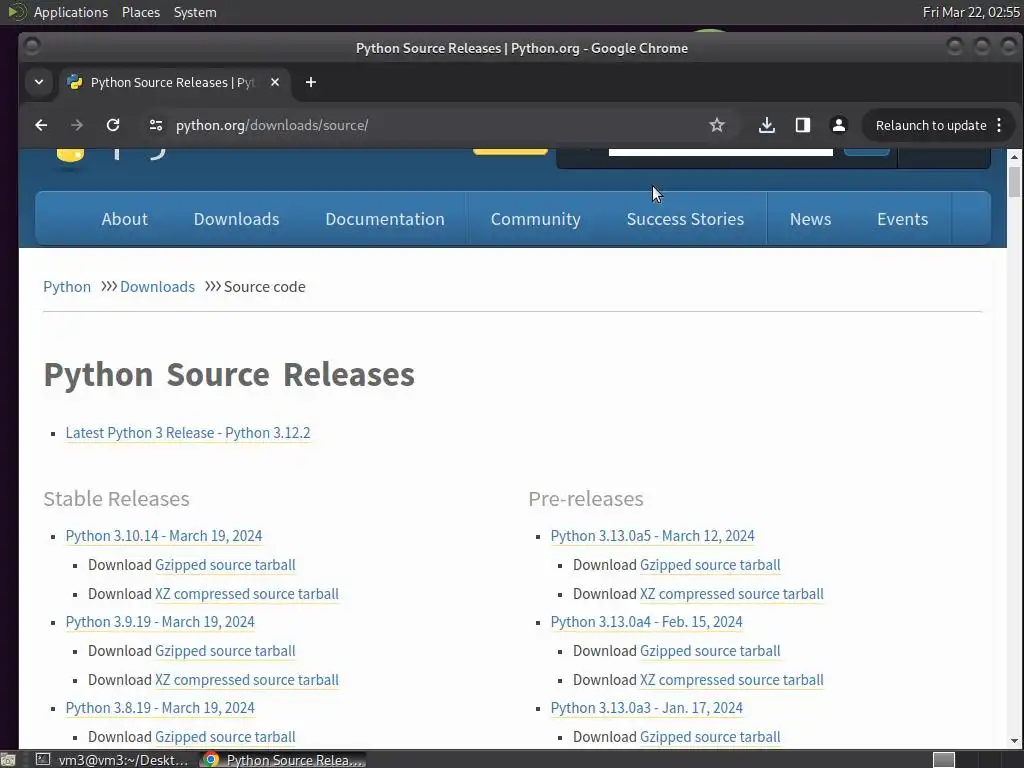Viewport: 1024px width, 768px height.
Task: Click the clock showing Fri Mar 22
Action: [x=970, y=12]
